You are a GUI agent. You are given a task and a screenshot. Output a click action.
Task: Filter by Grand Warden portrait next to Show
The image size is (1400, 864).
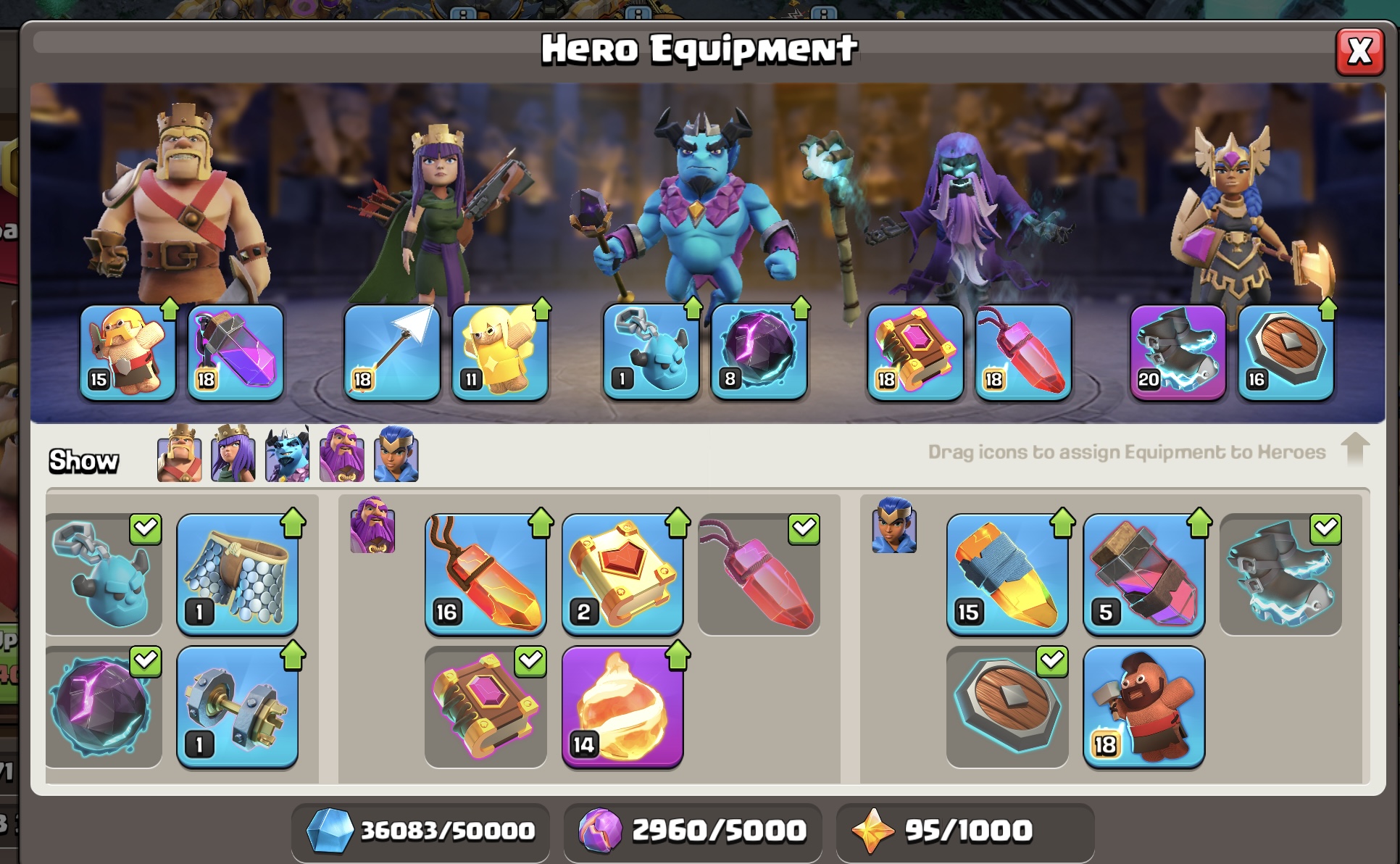click(x=342, y=454)
